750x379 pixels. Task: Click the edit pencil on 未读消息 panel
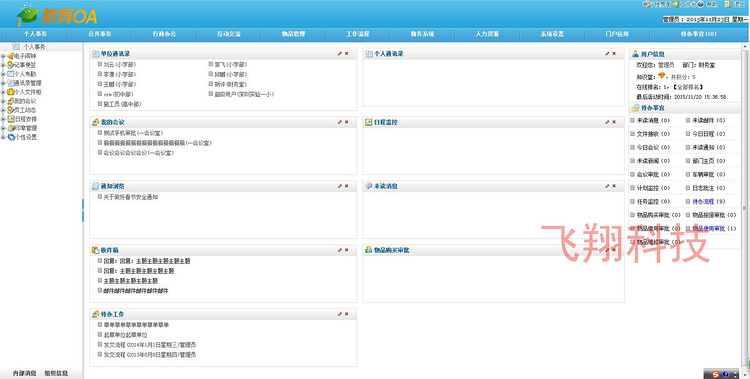607,186
